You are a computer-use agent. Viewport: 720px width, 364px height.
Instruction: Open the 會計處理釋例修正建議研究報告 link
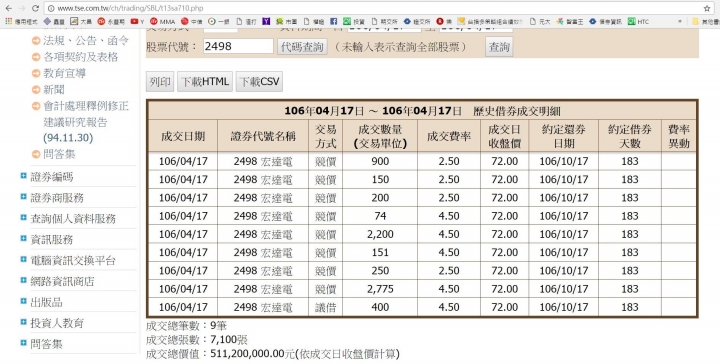pyautogui.click(x=86, y=122)
